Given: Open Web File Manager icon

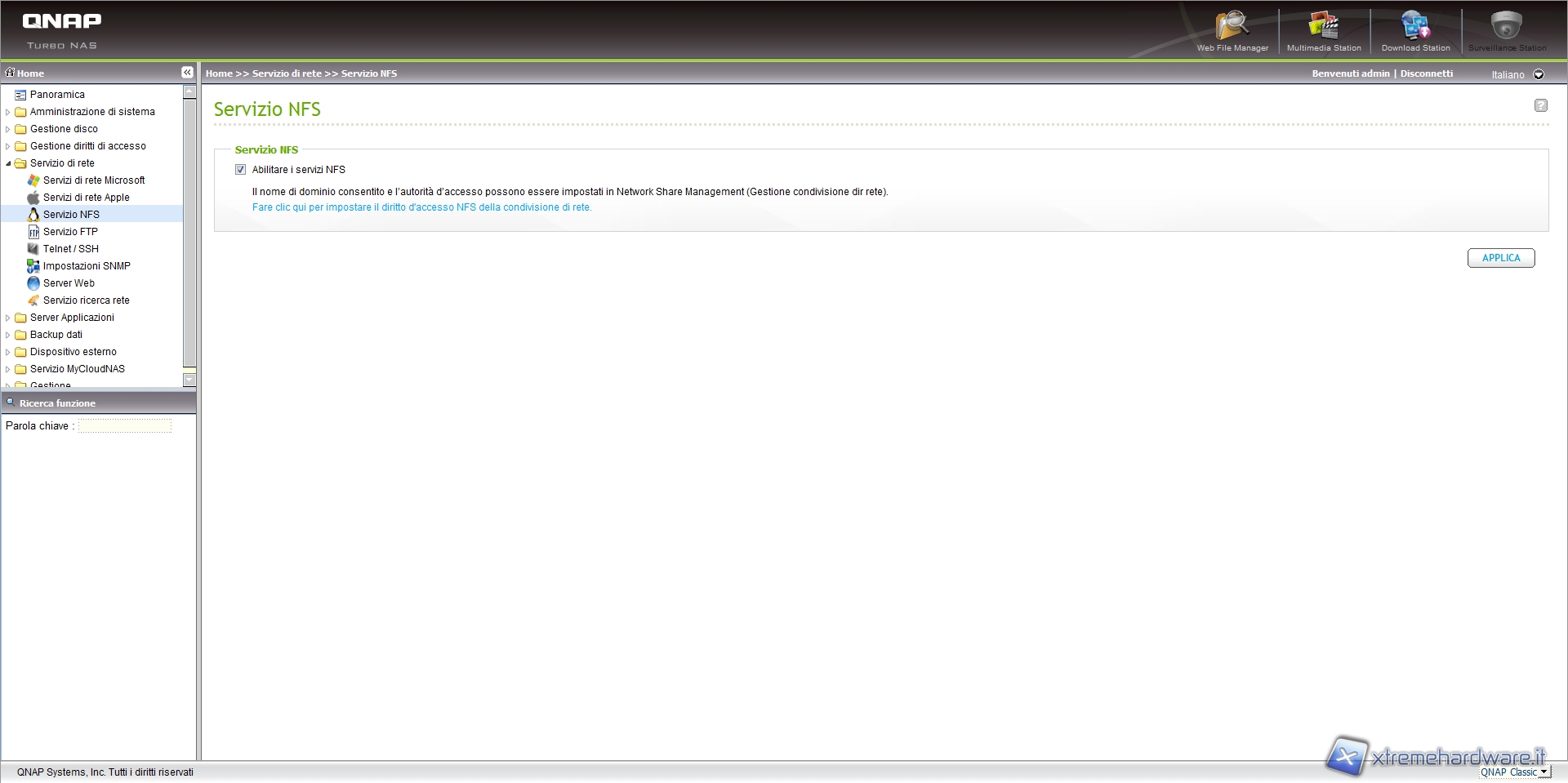Looking at the screenshot, I should [x=1232, y=26].
